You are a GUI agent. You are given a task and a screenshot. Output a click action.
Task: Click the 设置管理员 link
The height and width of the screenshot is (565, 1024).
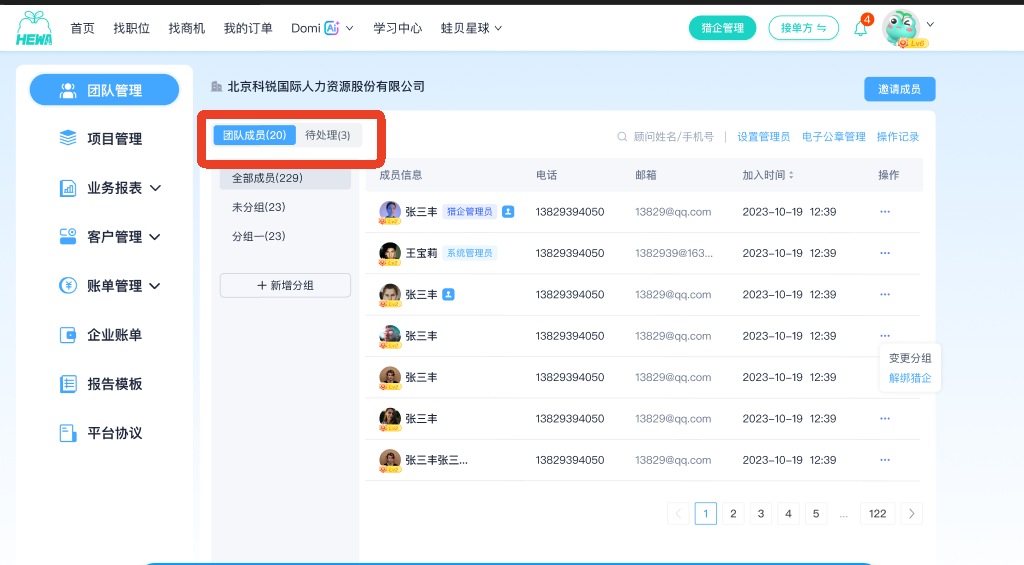click(x=763, y=137)
